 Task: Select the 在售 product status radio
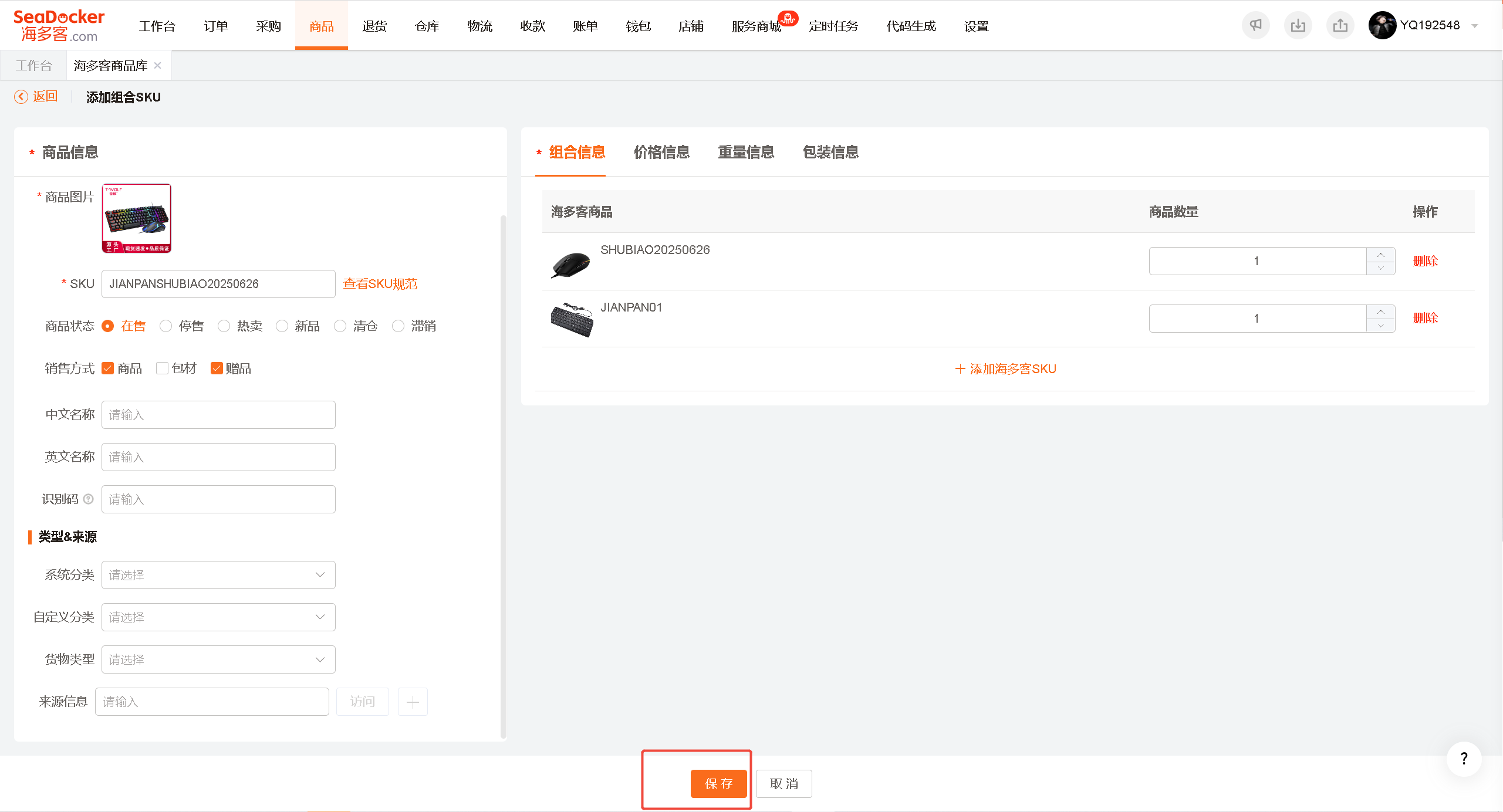point(107,326)
